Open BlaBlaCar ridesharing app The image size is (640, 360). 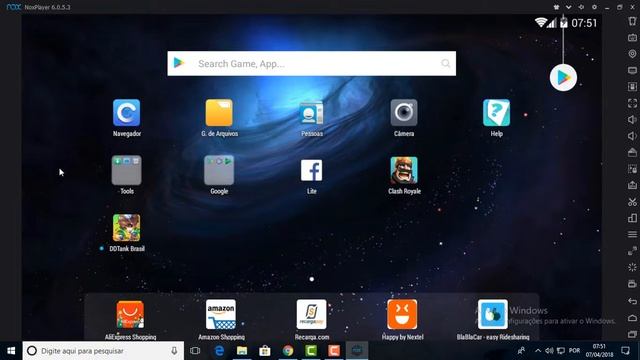pyautogui.click(x=493, y=315)
